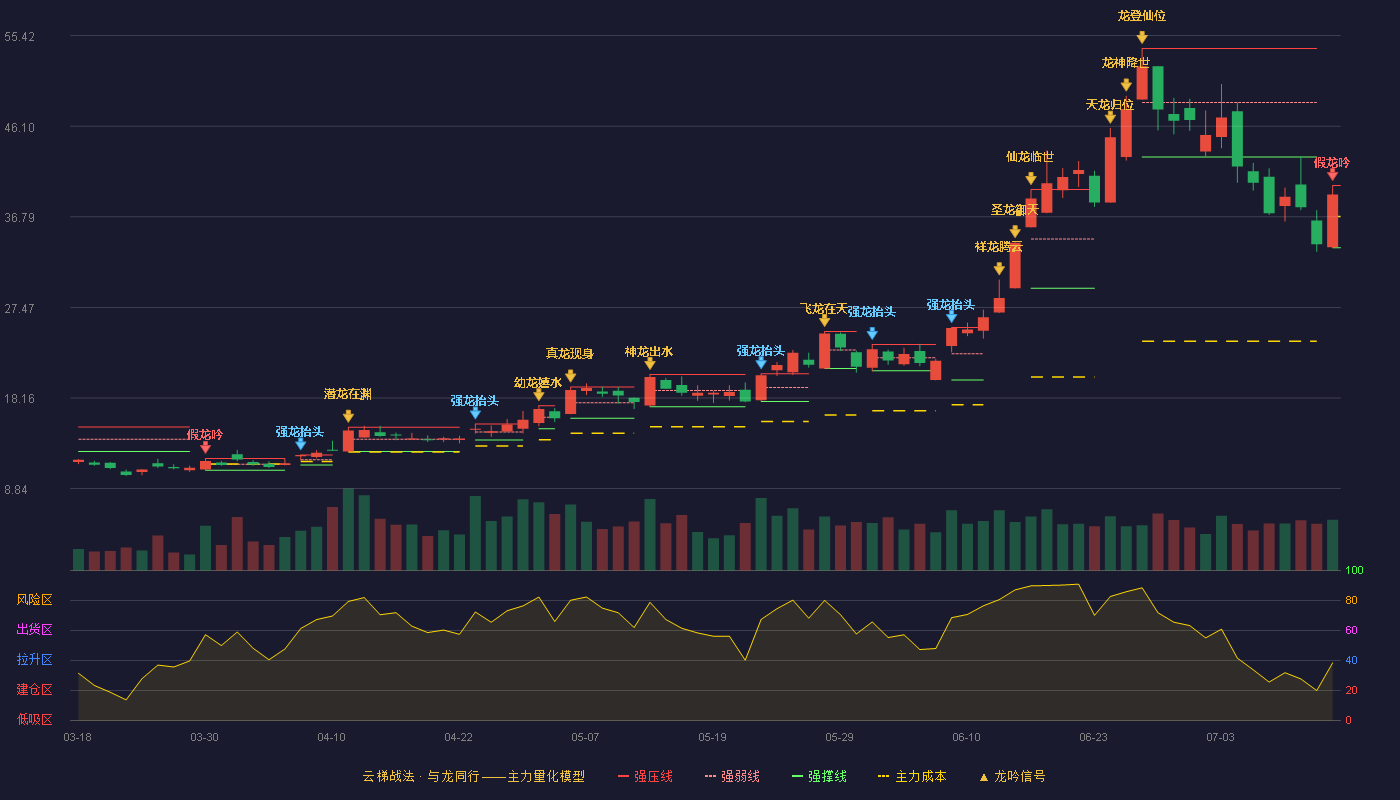This screenshot has width=1400, height=800.
Task: Click the green 100 indicator scale value
Action: point(1354,571)
